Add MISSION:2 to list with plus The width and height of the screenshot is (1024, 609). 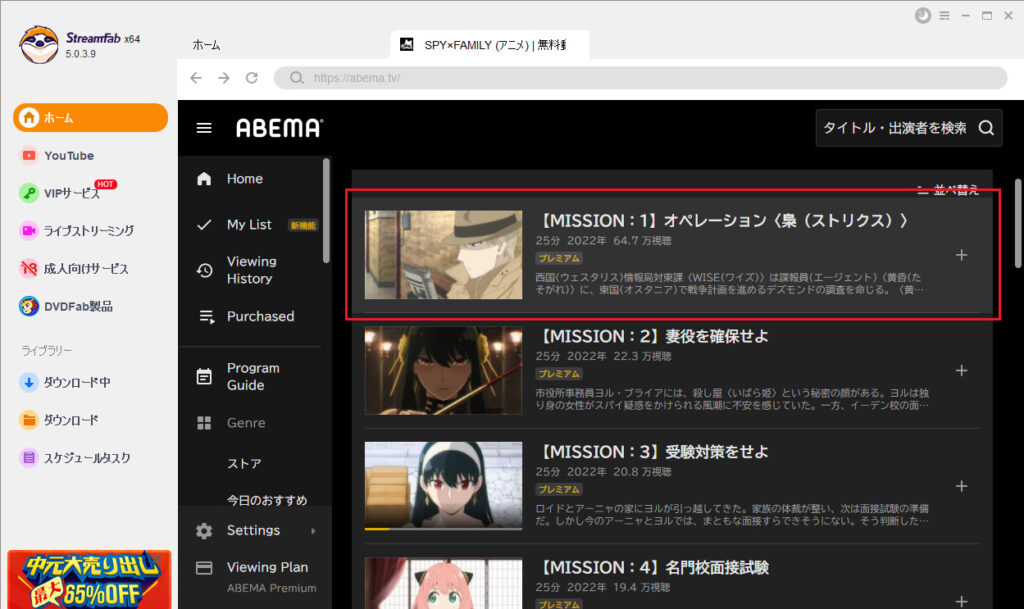pos(961,370)
